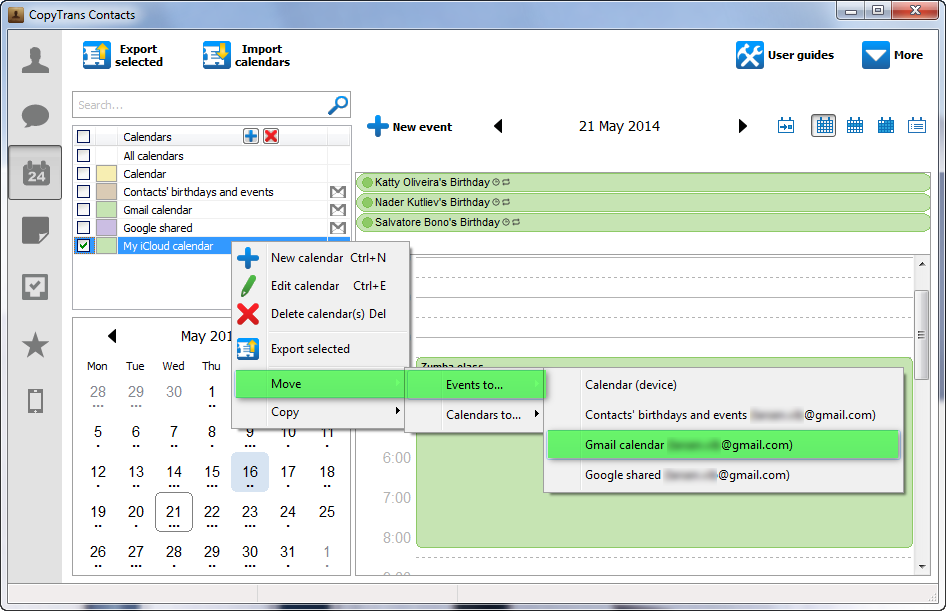Go to previous month in mini calendar

click(x=112, y=336)
